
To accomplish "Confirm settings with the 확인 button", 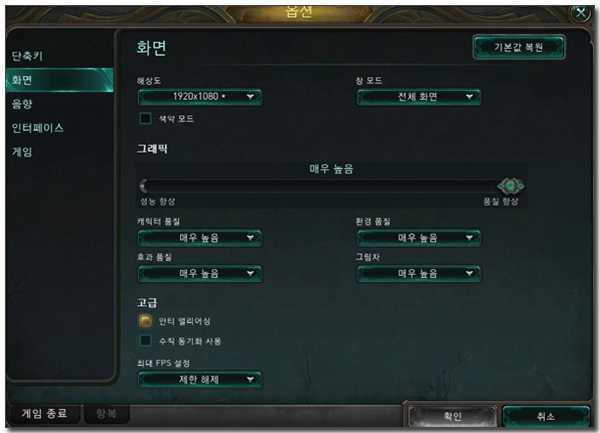I will tap(452, 416).
